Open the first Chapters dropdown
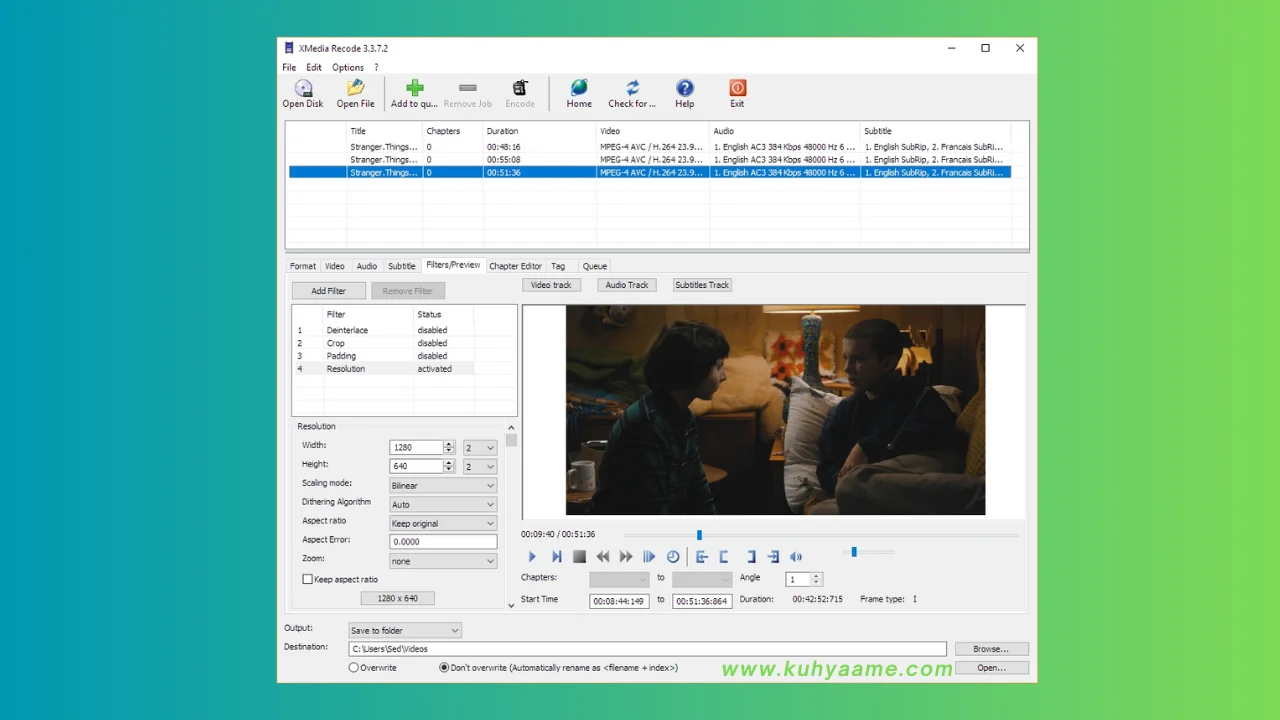1280x720 pixels. click(x=619, y=579)
